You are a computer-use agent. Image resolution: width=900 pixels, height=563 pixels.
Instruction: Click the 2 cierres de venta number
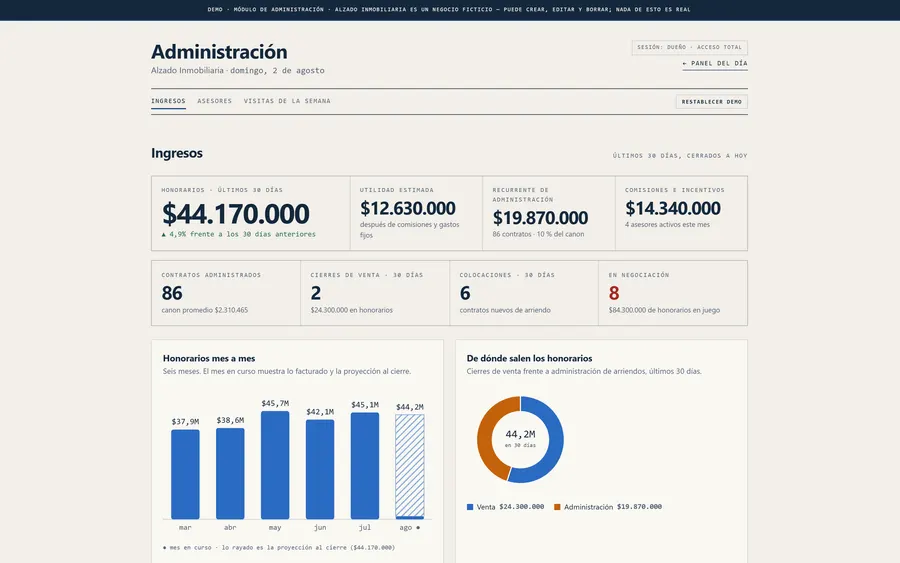point(316,293)
